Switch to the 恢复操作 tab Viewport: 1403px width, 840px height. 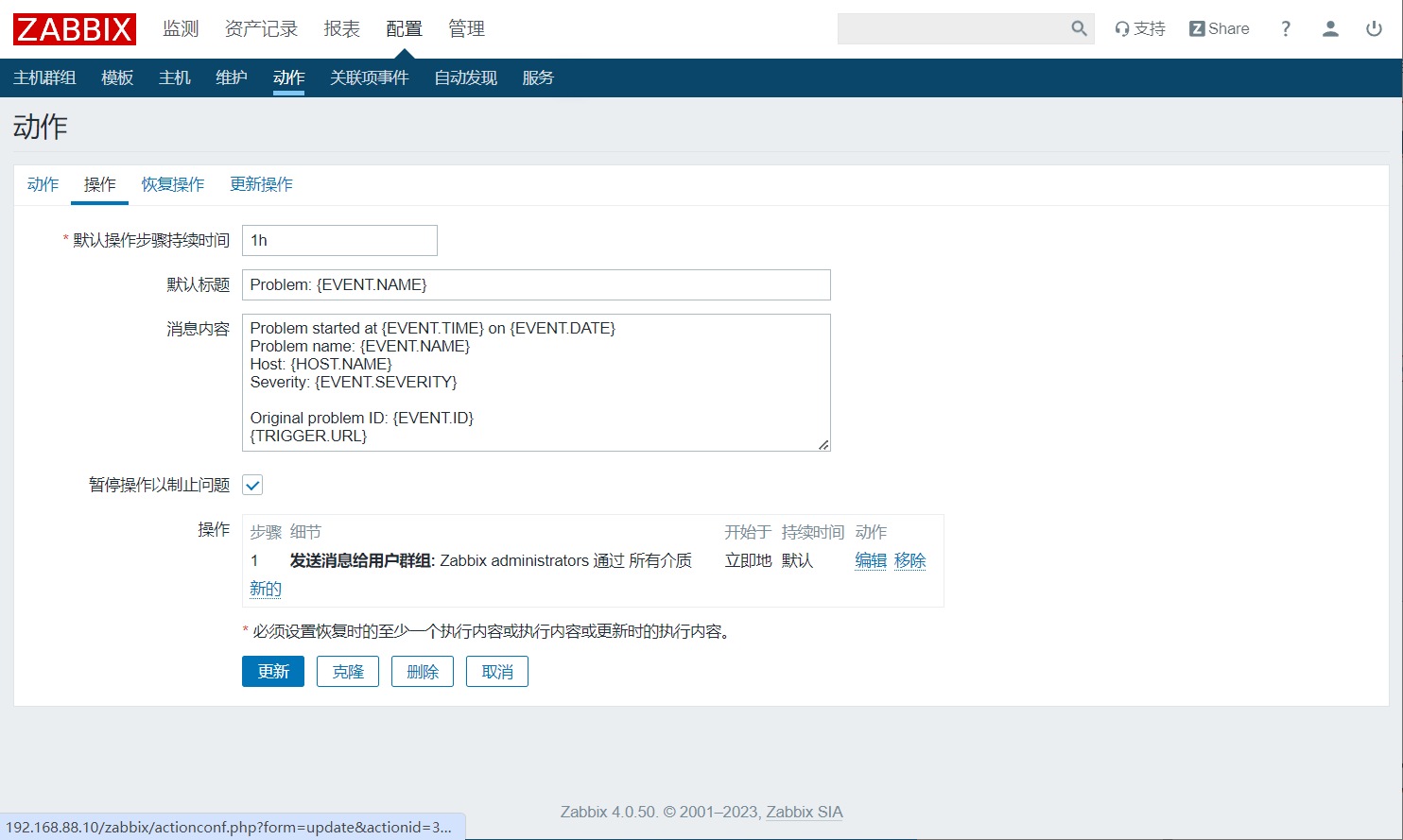173,184
